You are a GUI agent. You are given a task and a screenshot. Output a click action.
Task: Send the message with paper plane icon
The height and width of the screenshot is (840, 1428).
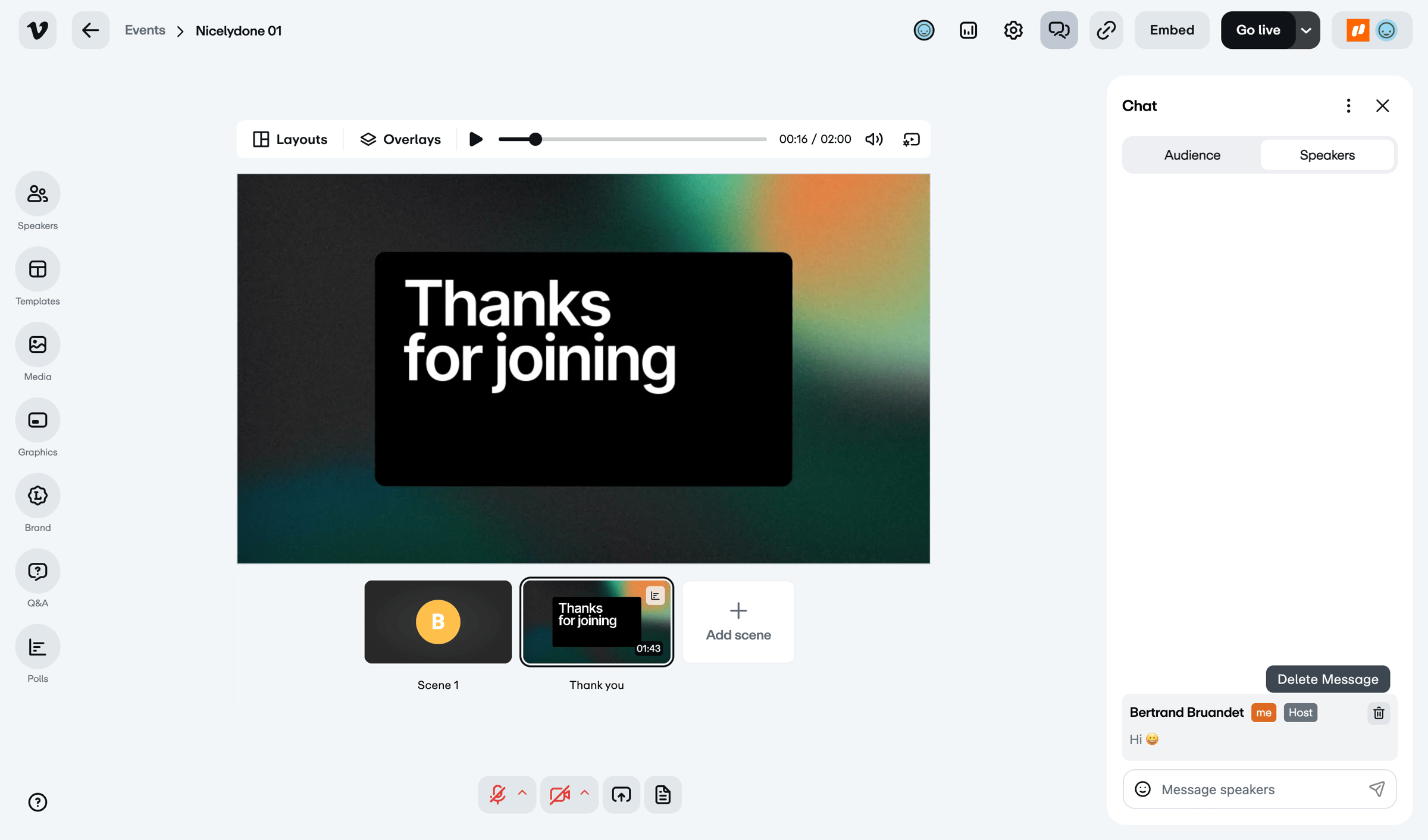(x=1377, y=789)
